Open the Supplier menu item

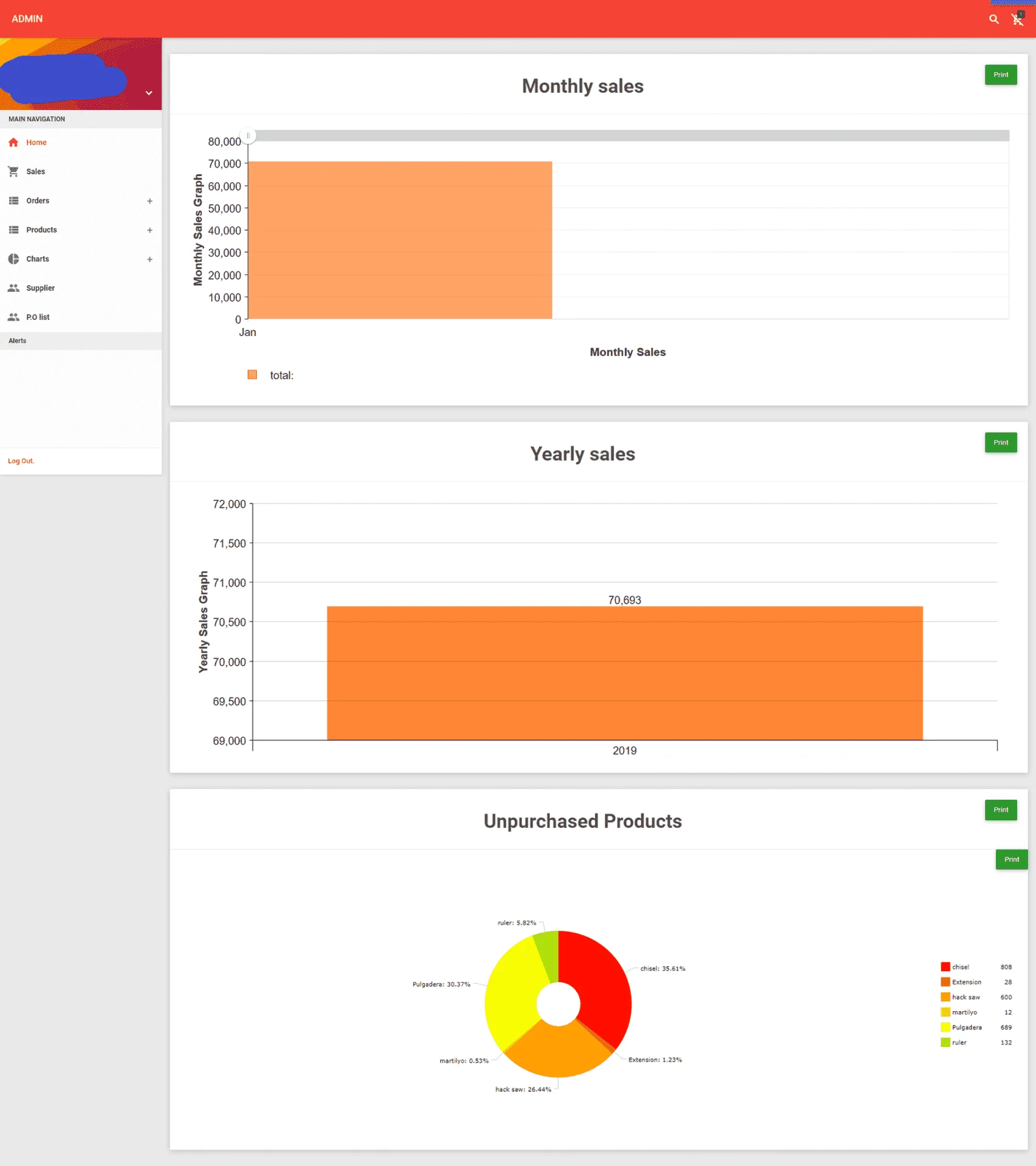coord(81,288)
